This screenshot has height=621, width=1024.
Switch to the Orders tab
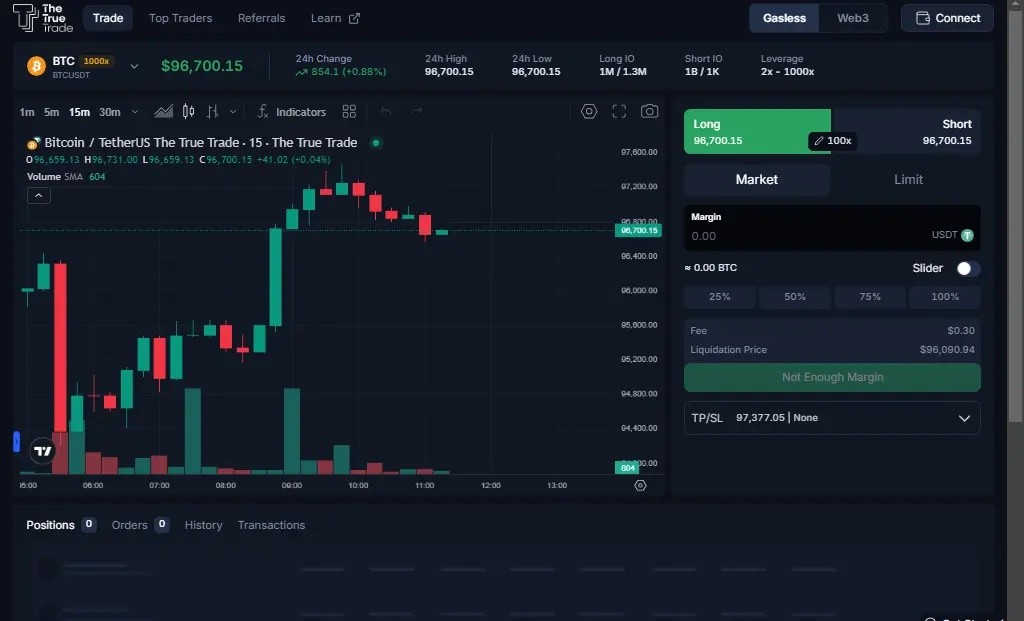click(x=140, y=525)
